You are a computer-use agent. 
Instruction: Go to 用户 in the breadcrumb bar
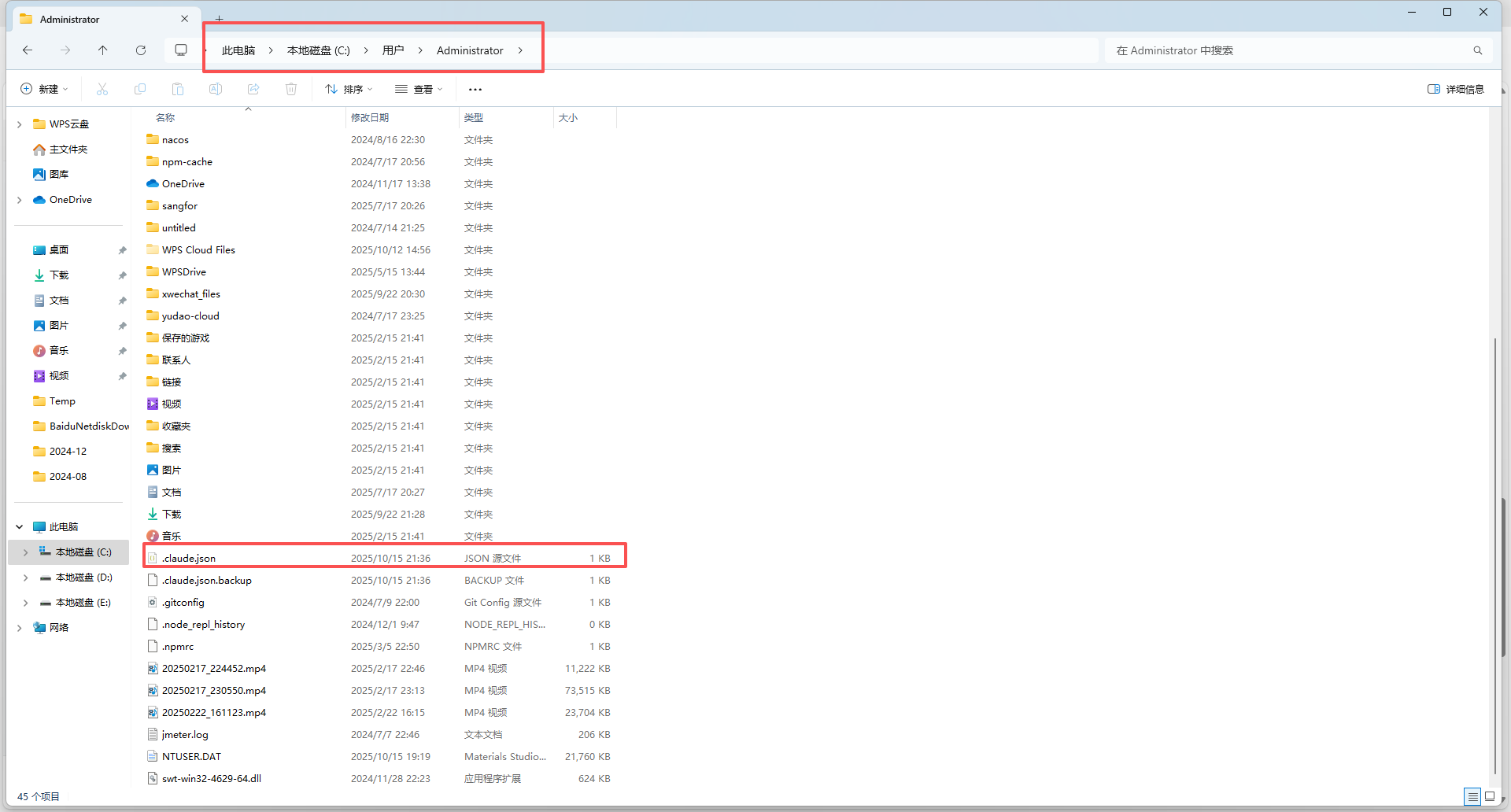(x=393, y=50)
